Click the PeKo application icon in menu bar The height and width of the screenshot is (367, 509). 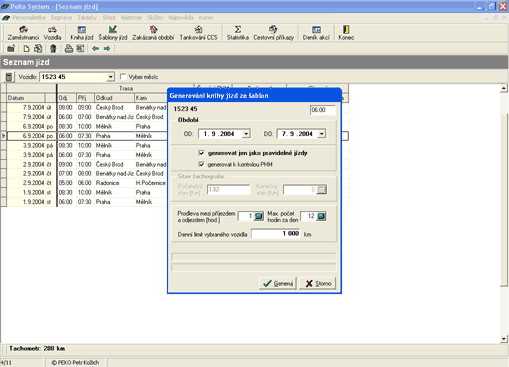coord(6,18)
